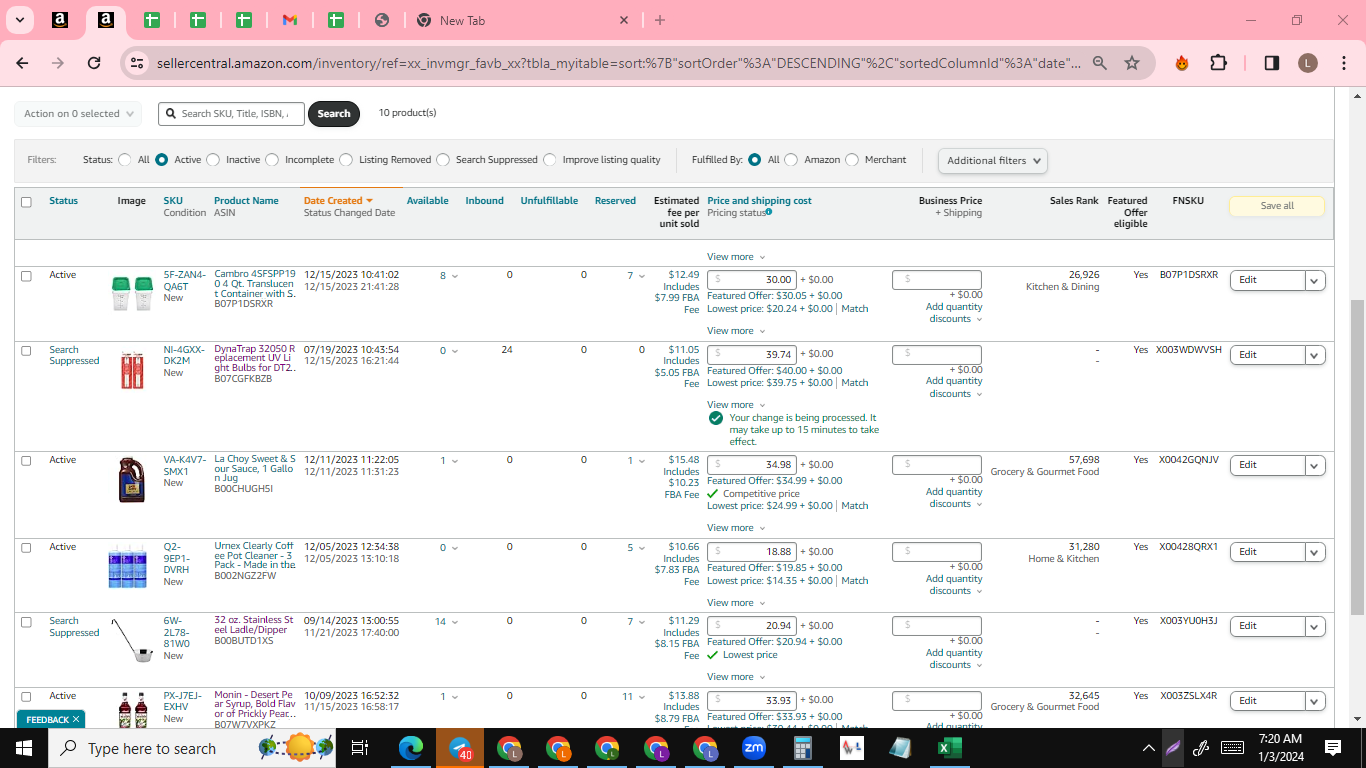Open the Windows notification center
The width and height of the screenshot is (1366, 768).
1333,748
